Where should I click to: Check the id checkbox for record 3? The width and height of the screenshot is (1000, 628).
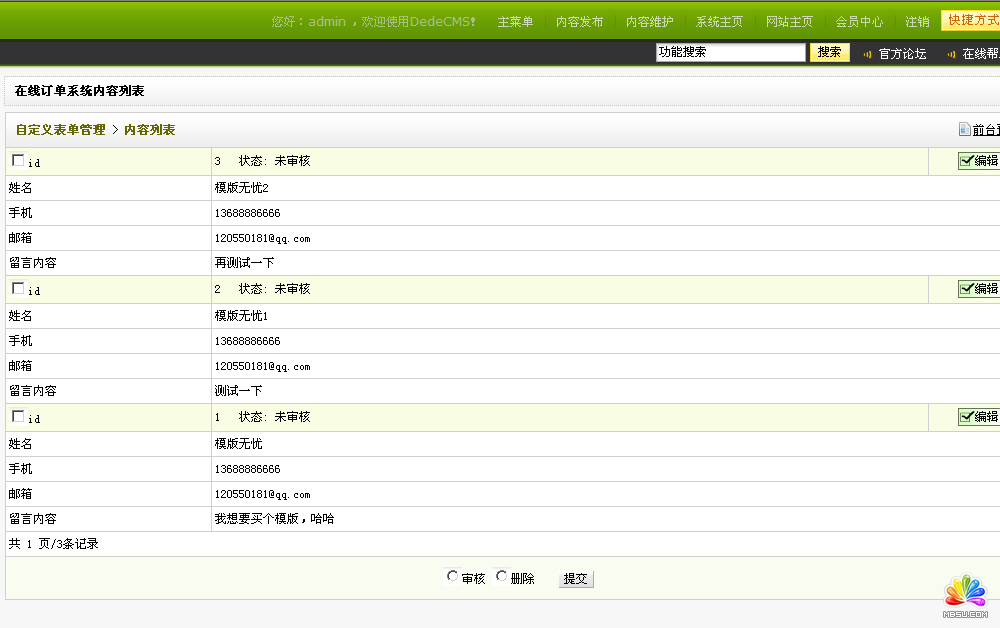(x=18, y=160)
